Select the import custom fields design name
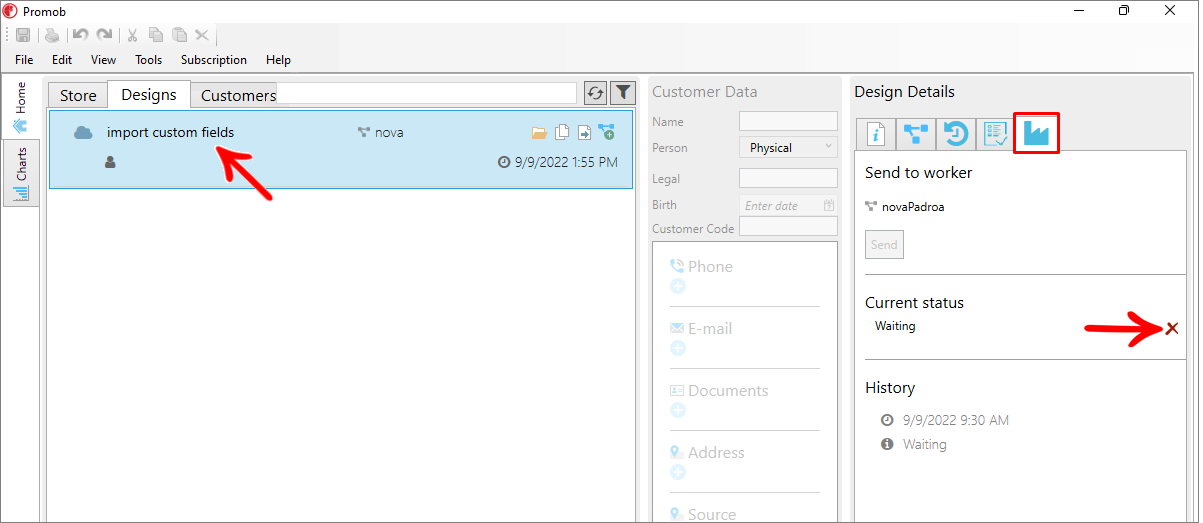The image size is (1203, 523). coord(170,132)
